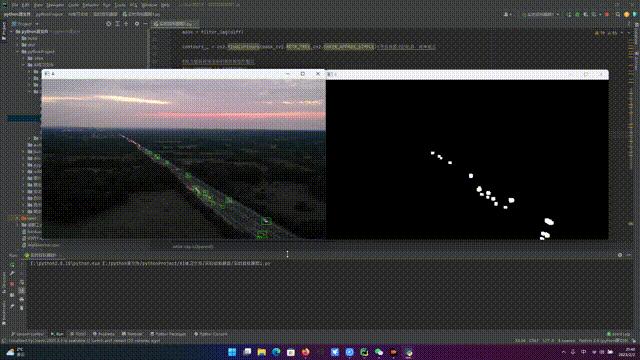Click the red Stop icon in Run panel
Image resolution: width=640 pixels, height=360 pixels.
[12, 283]
